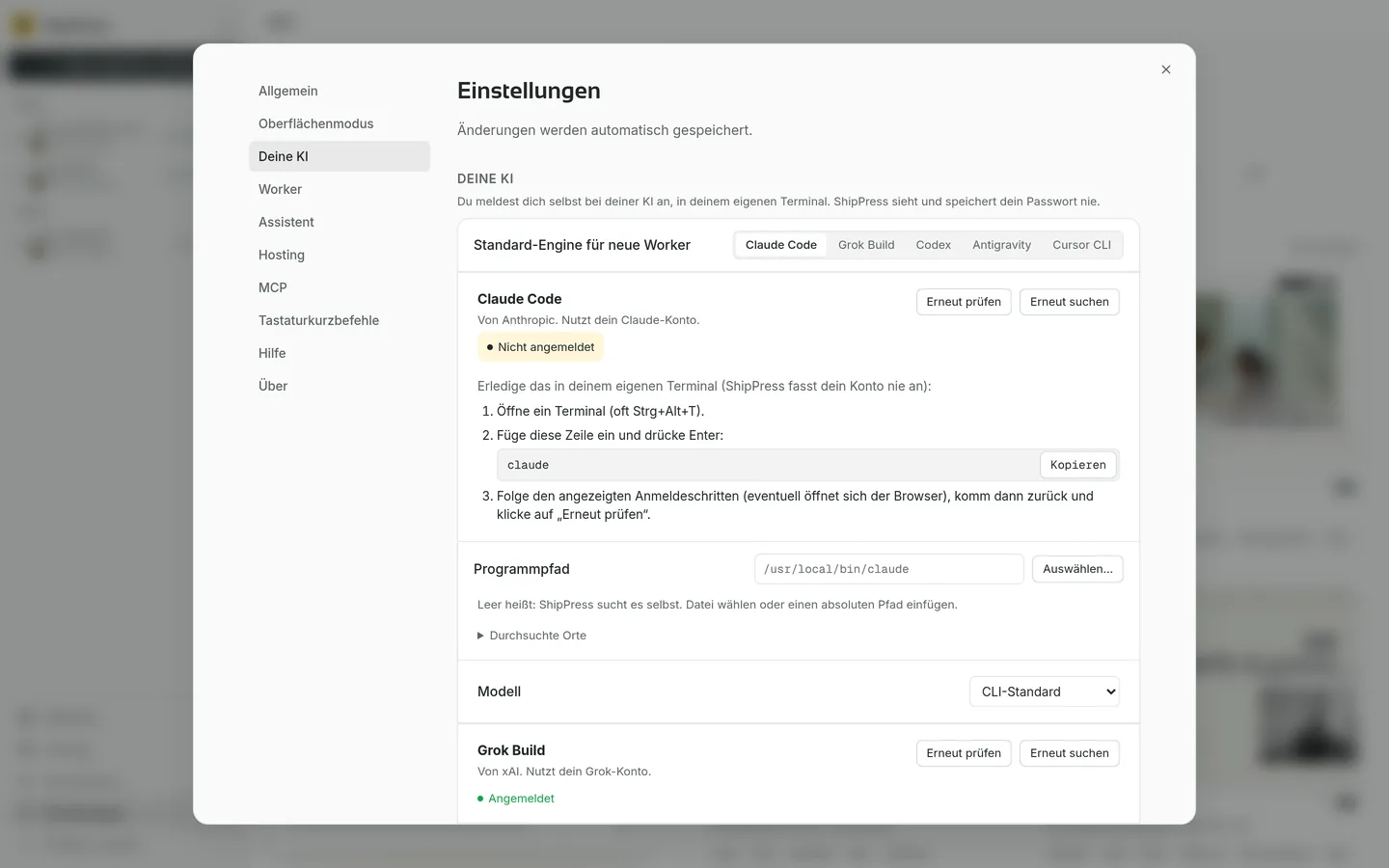The image size is (1389, 868).
Task: Select Claude Code as the default engine
Action: [x=781, y=245]
